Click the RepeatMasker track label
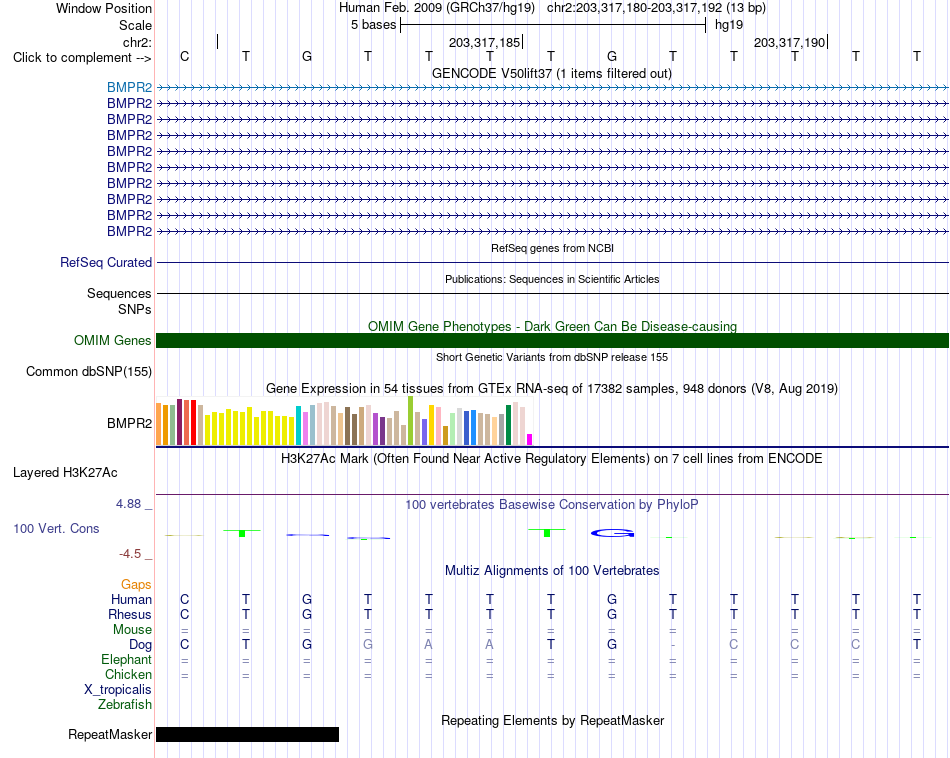The height and width of the screenshot is (758, 950). click(x=110, y=734)
